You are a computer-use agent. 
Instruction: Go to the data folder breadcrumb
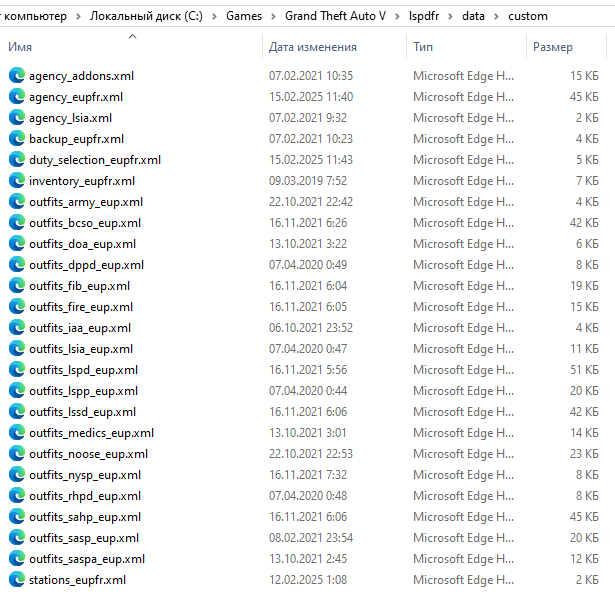coord(473,16)
